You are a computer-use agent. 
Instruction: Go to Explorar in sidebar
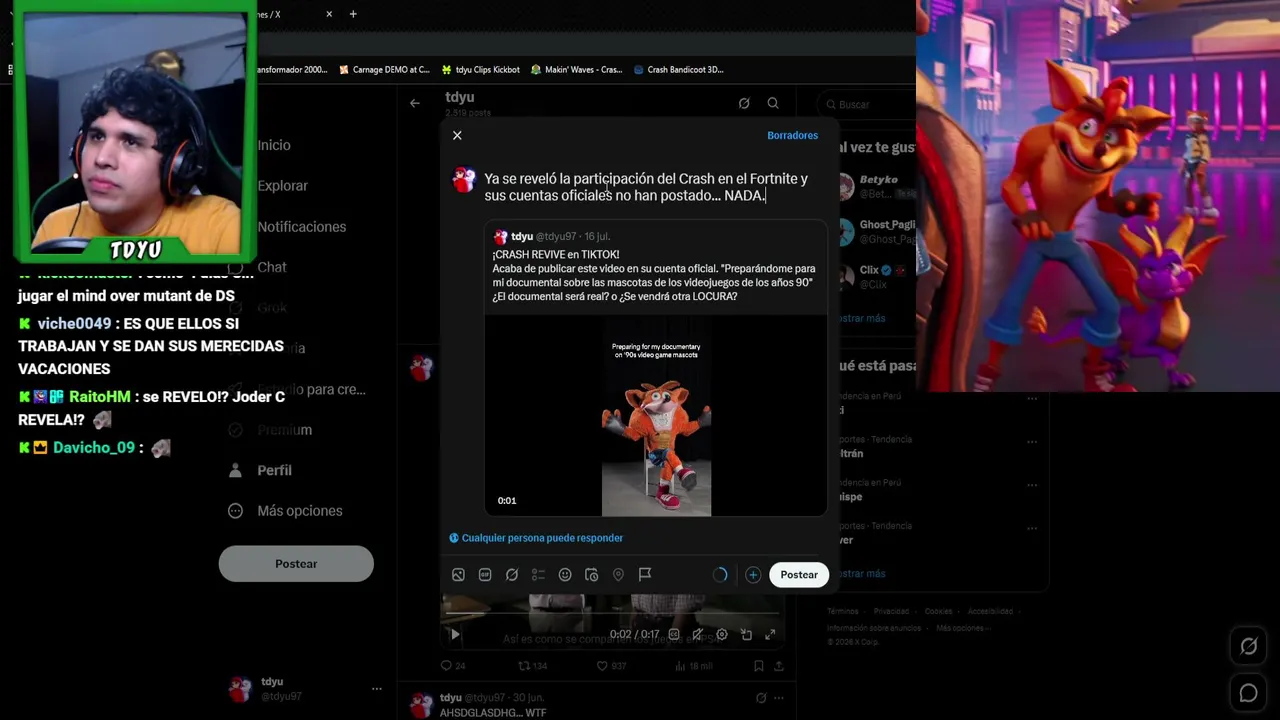[283, 186]
